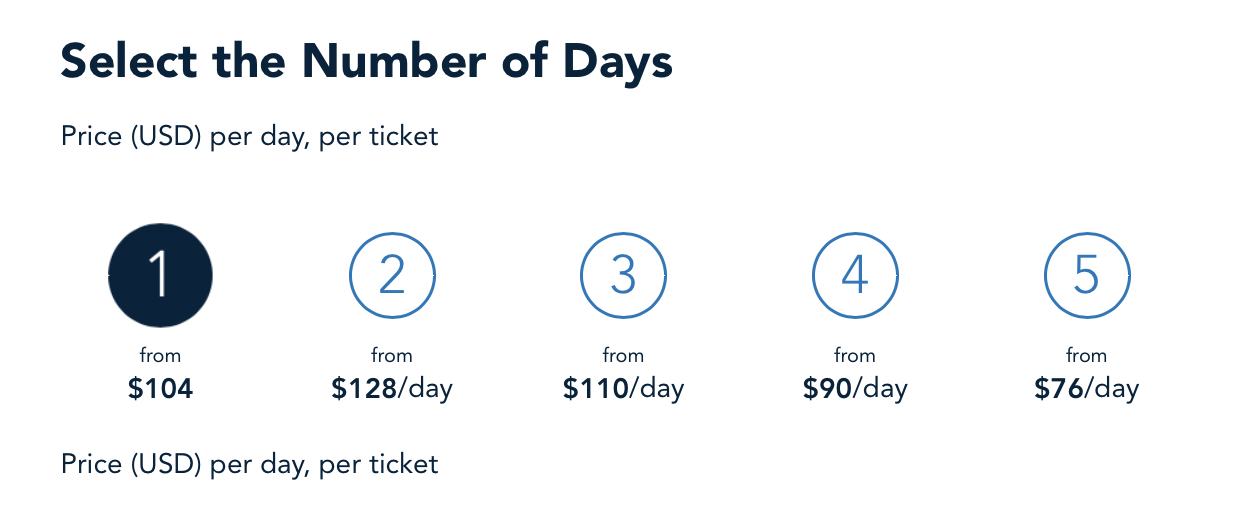This screenshot has height=527, width=1236.
Task: Choose the 2 day option circle
Action: point(392,275)
